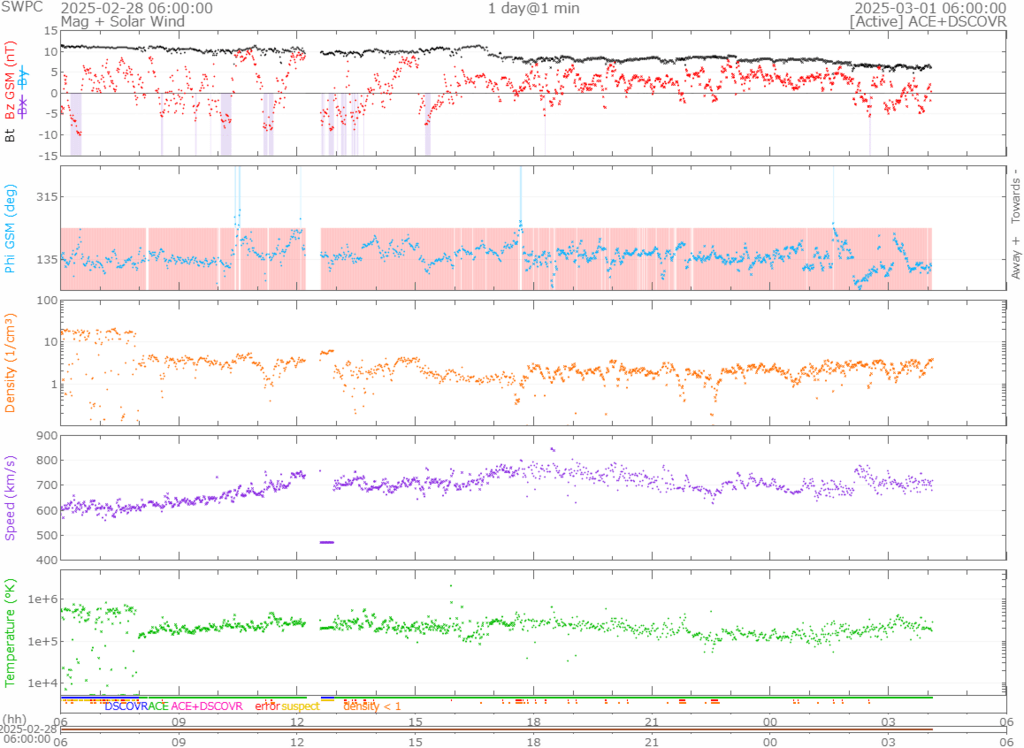
Task: Open the '1 day@1 min' time span selector
Action: click(530, 8)
